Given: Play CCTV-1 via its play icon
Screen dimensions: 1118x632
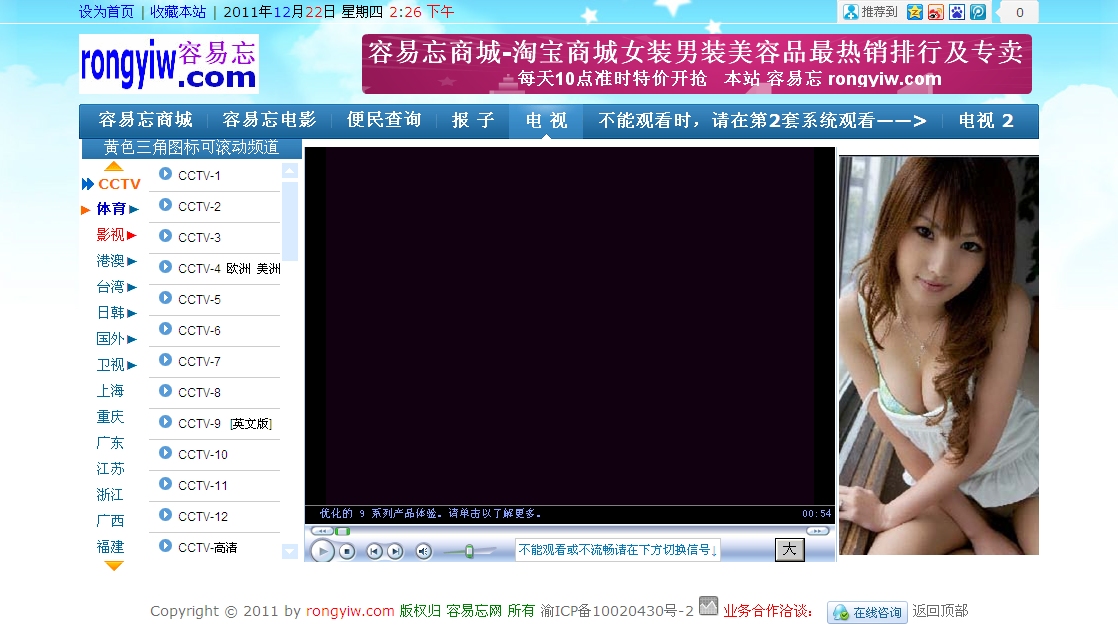Looking at the screenshot, I should [x=165, y=174].
